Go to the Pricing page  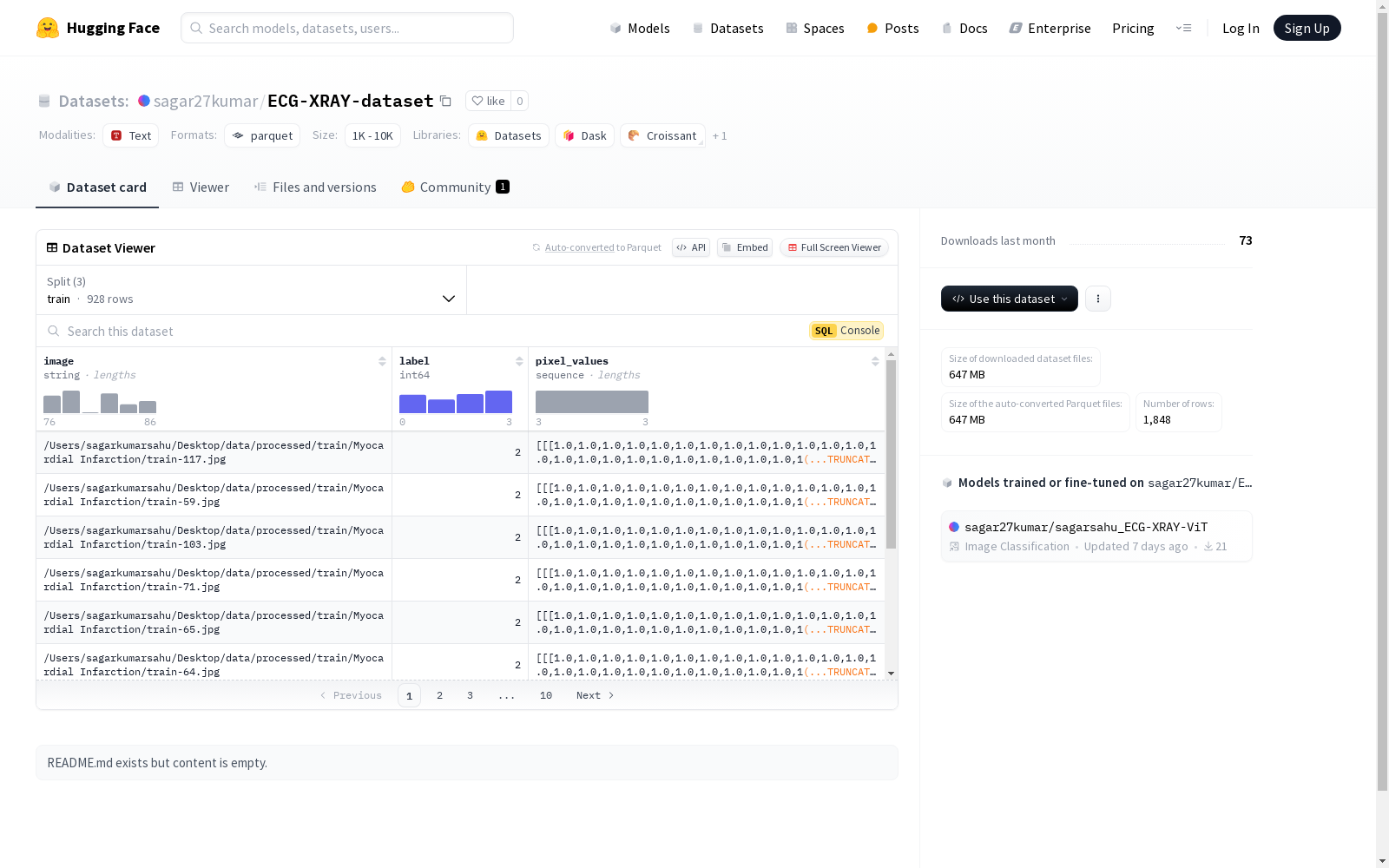tap(1133, 28)
